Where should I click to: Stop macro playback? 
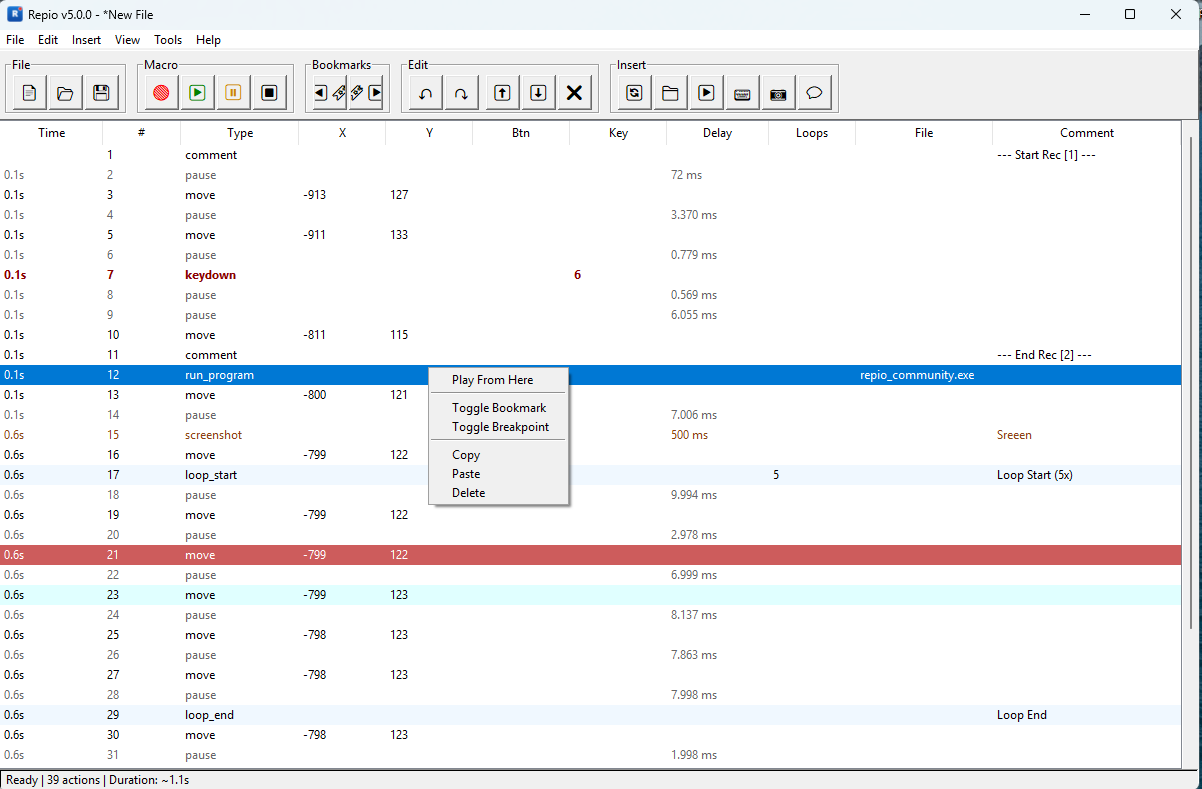coord(268,92)
